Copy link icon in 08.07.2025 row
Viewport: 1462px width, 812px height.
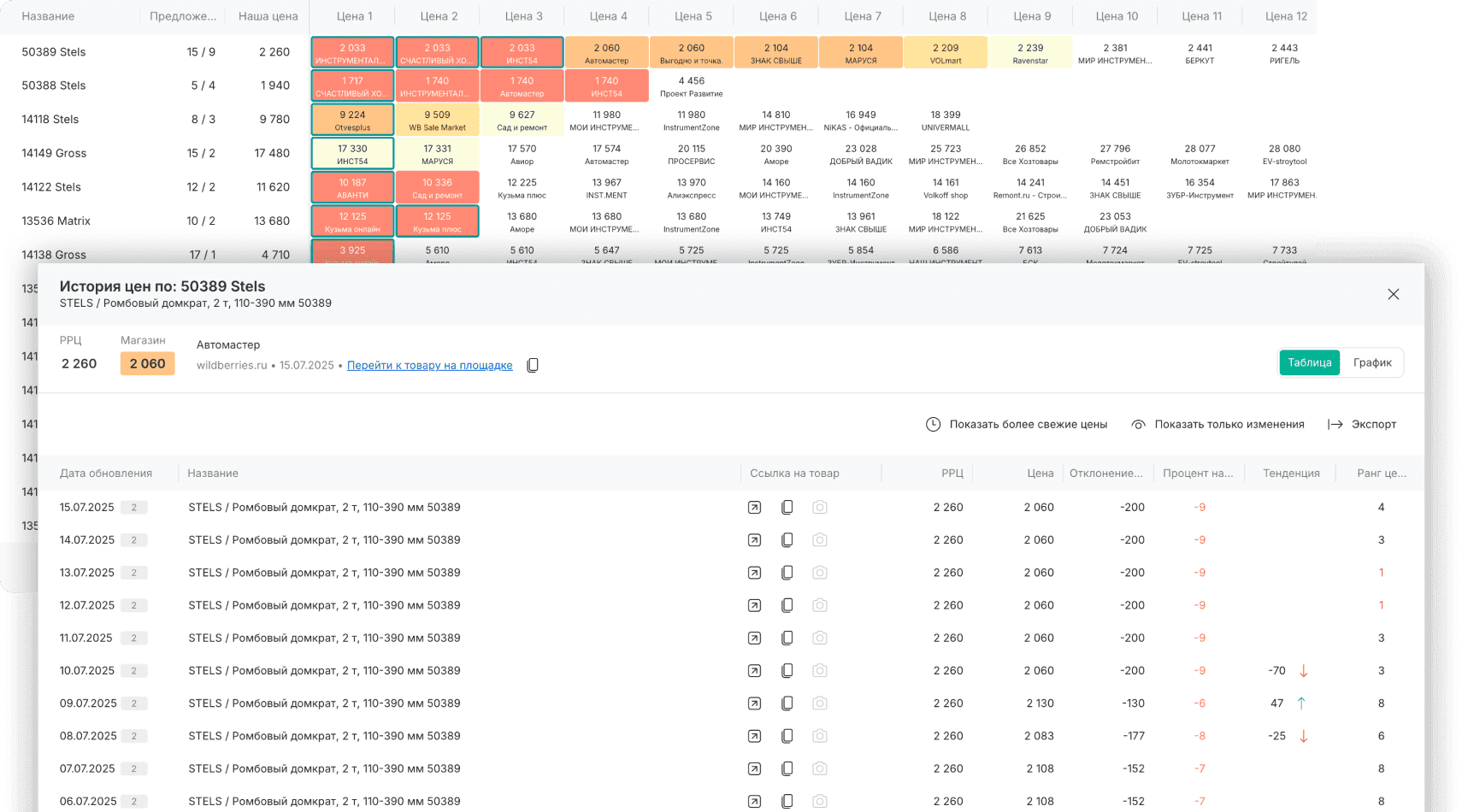[787, 736]
